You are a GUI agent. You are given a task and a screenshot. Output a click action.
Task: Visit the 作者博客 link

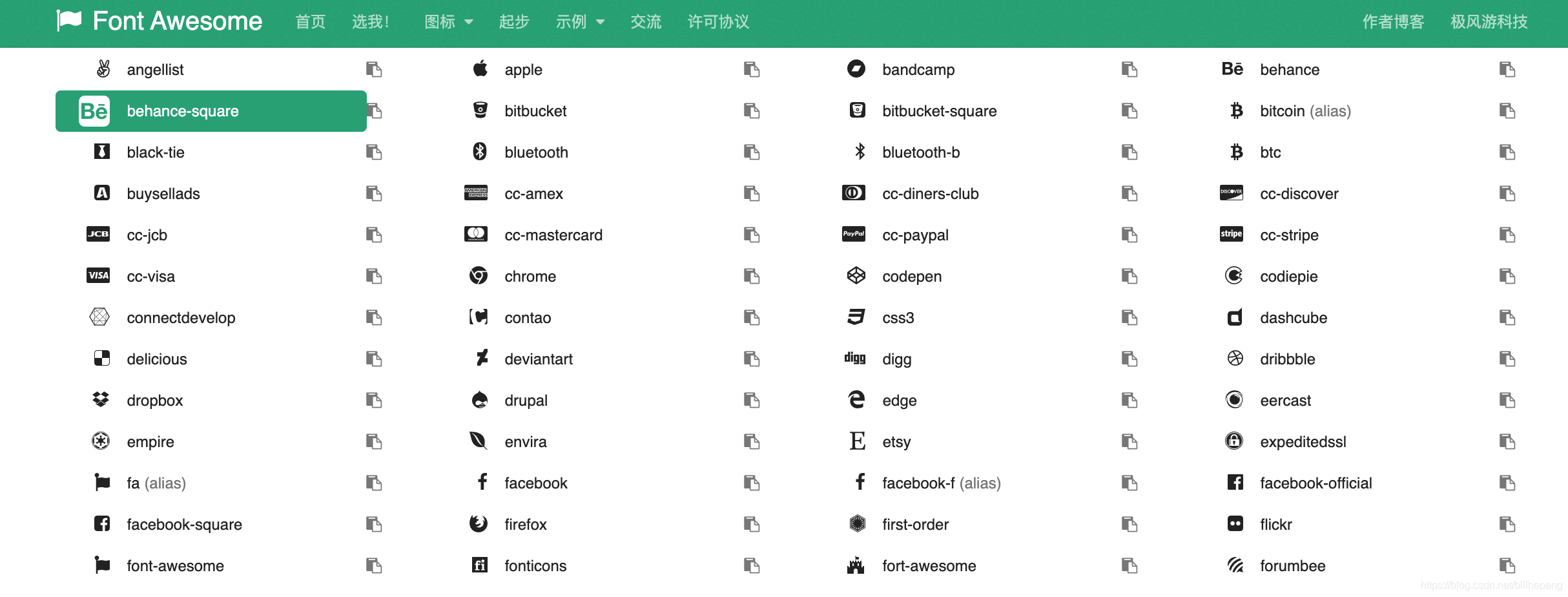pos(1393,21)
